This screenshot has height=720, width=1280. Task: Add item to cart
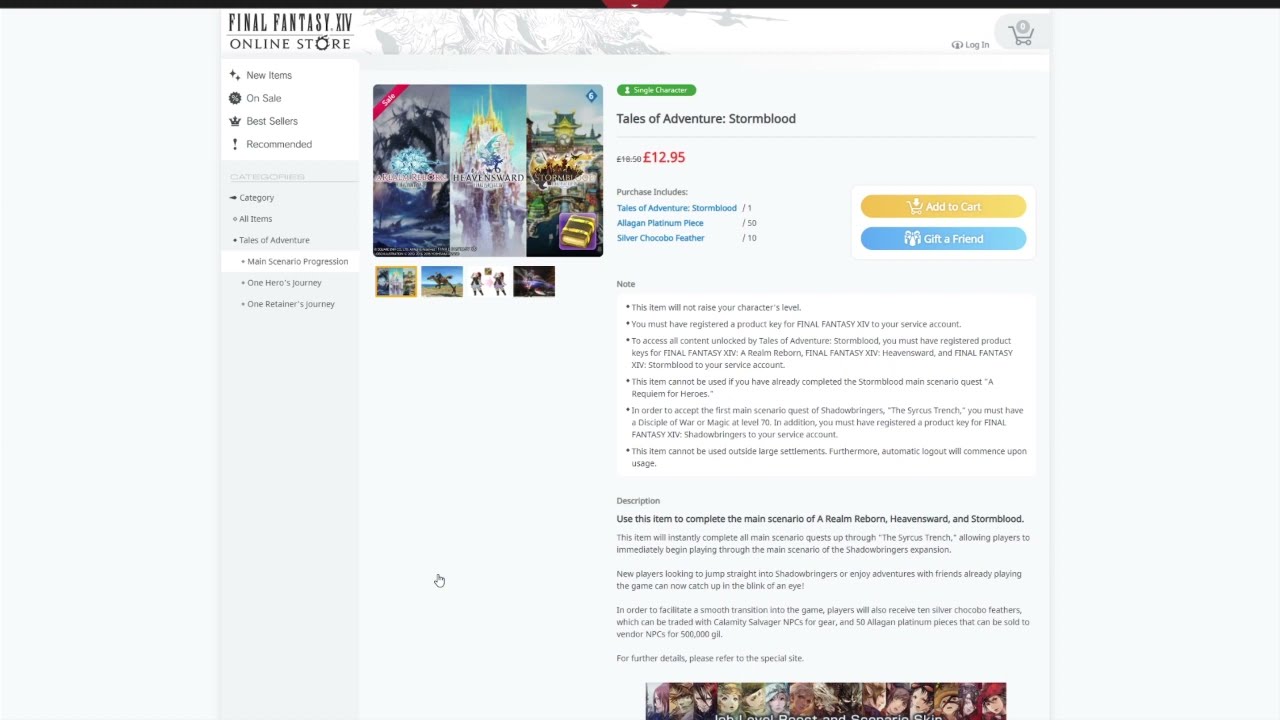[x=943, y=206]
